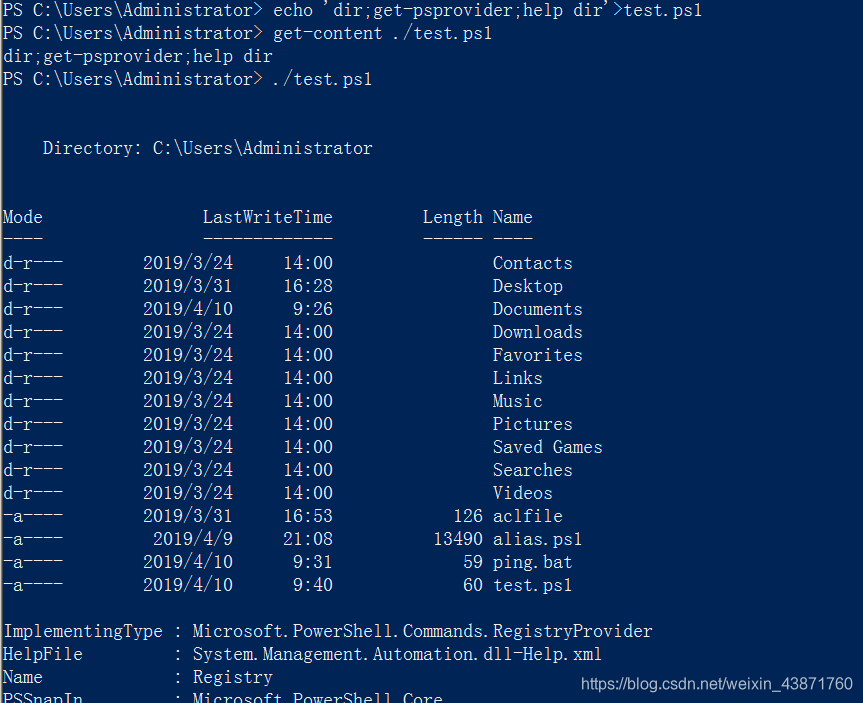Select the Favorites folder name
863x703 pixels.
(537, 355)
